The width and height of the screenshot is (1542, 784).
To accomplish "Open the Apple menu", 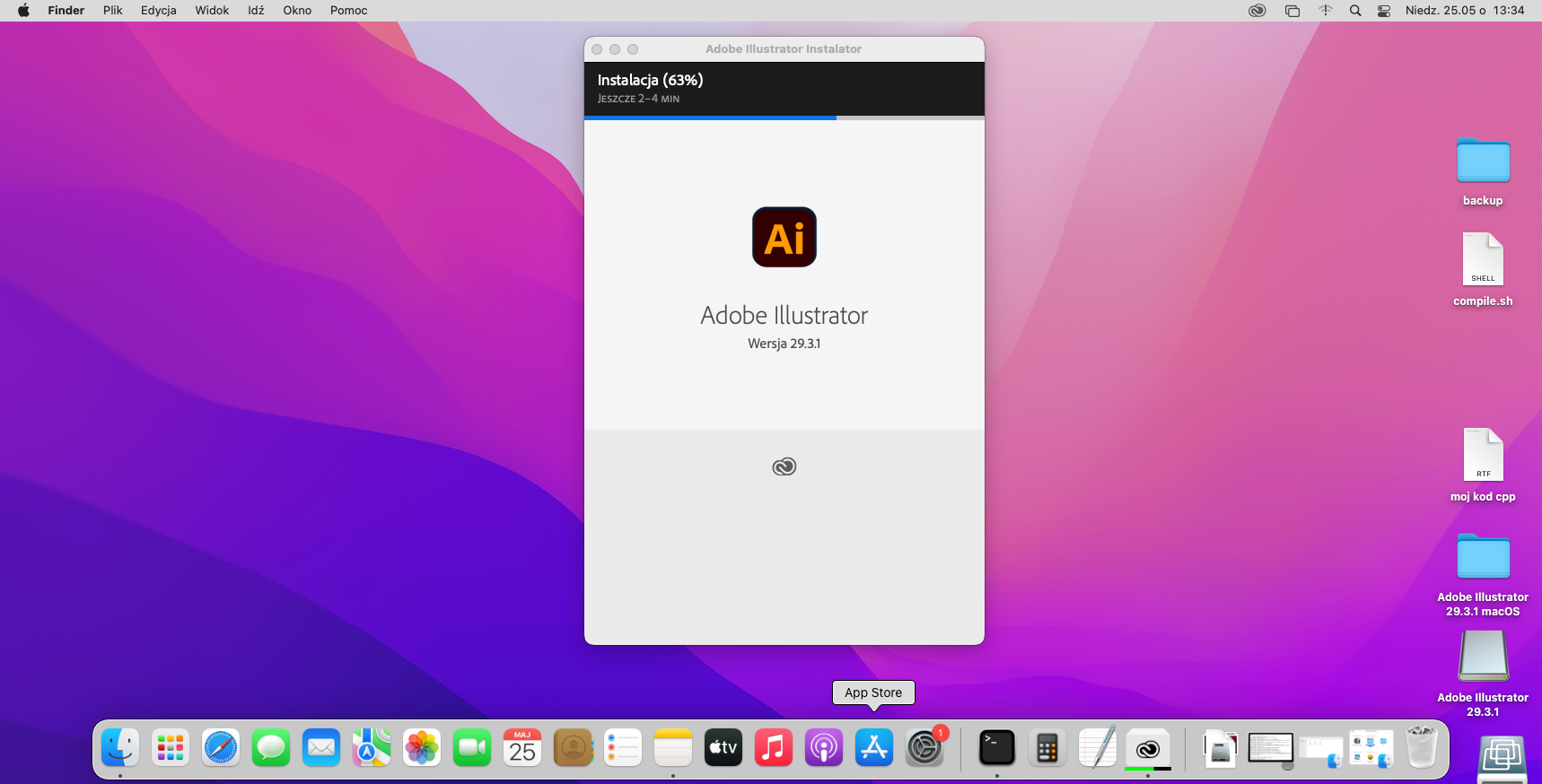I will tap(23, 11).
